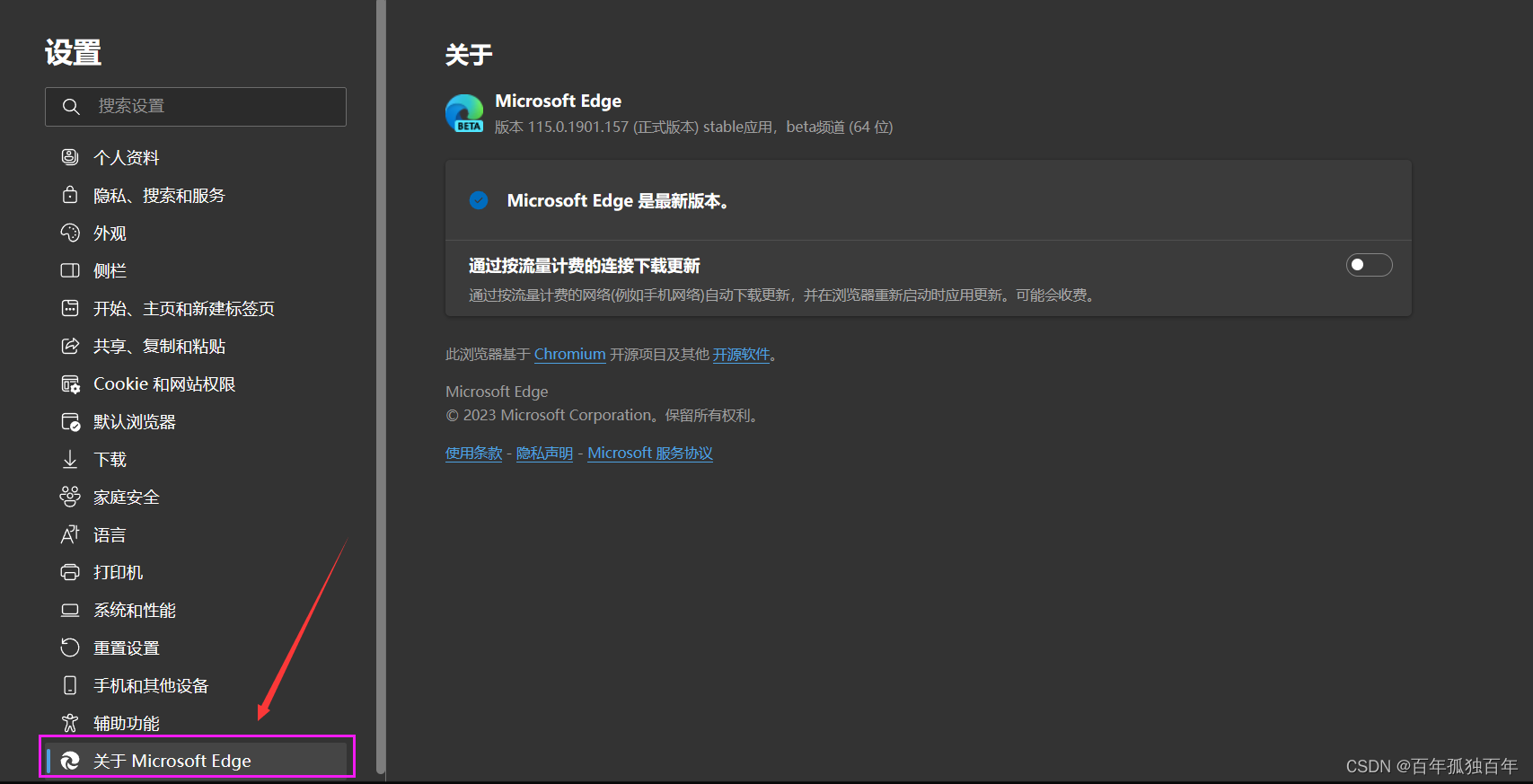
Task: Click the settings sidebar vertical scrollbar
Action: coord(381,386)
